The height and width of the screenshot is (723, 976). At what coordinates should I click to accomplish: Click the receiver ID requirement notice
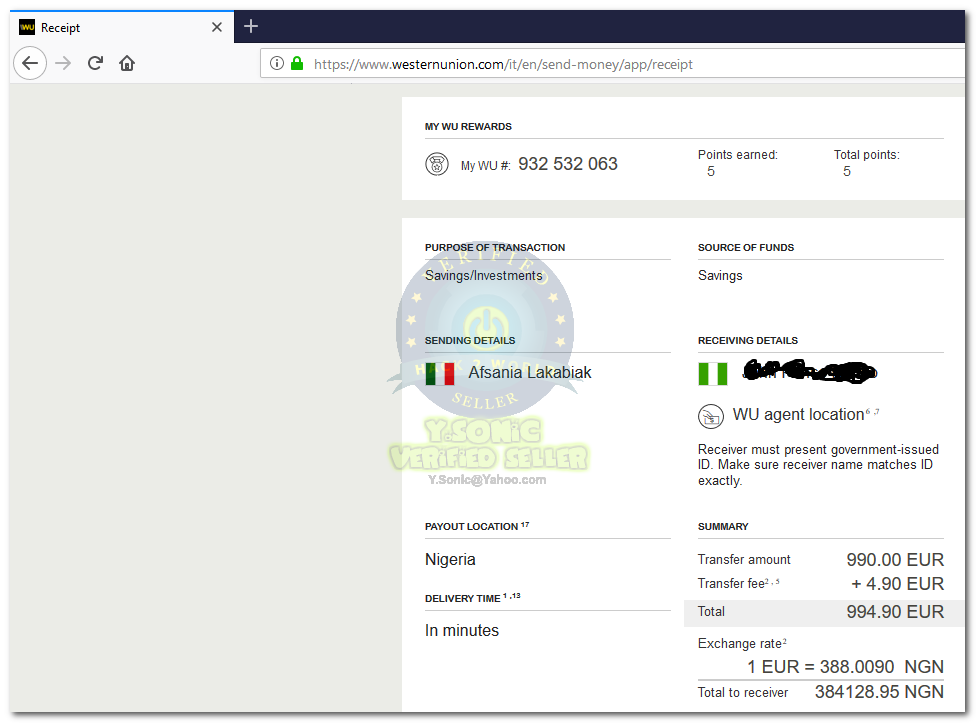(818, 465)
